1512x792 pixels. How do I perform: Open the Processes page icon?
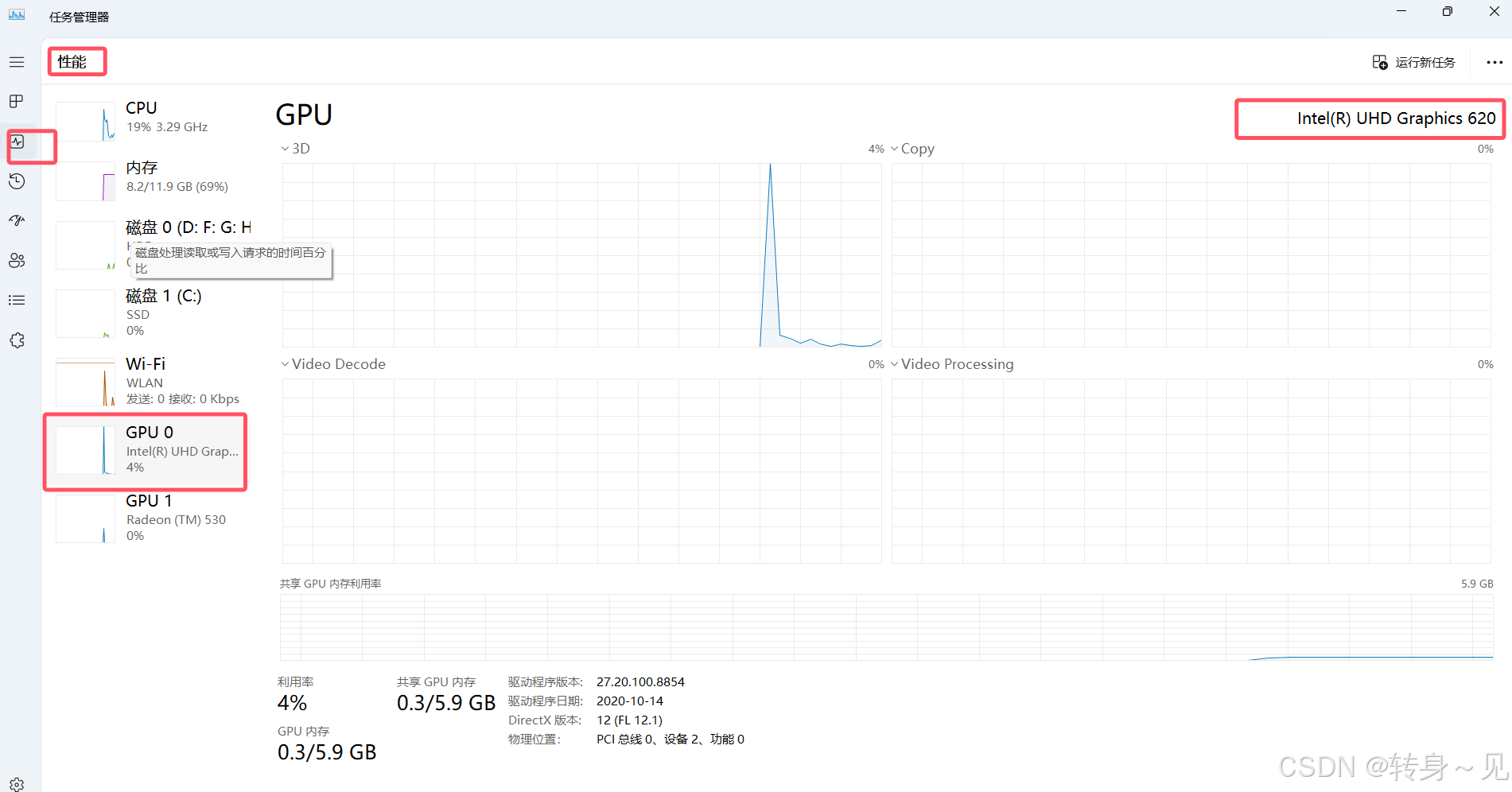click(17, 101)
